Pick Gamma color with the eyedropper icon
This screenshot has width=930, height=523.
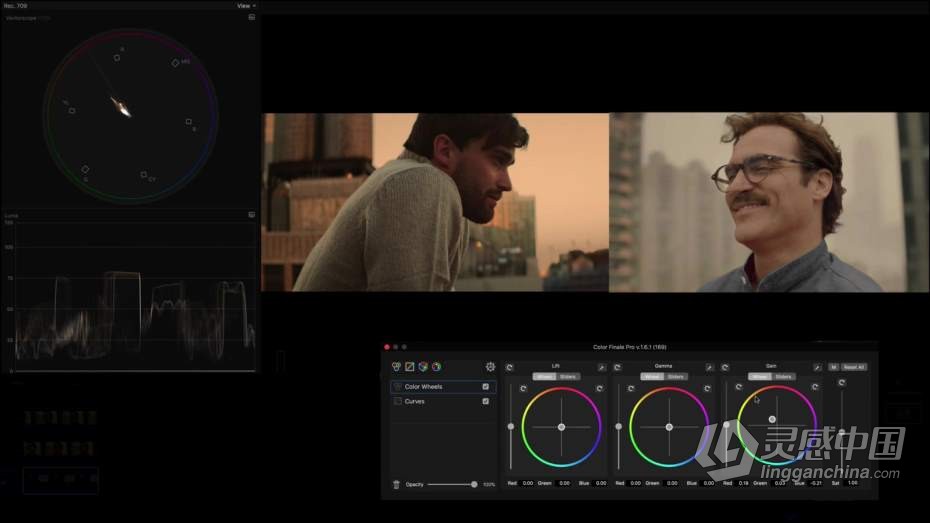(x=709, y=368)
